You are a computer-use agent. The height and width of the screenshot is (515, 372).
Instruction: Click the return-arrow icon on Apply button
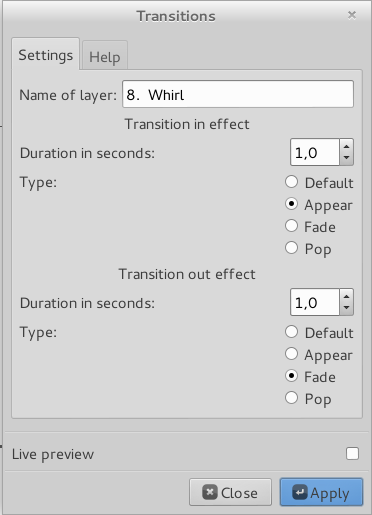click(x=300, y=492)
